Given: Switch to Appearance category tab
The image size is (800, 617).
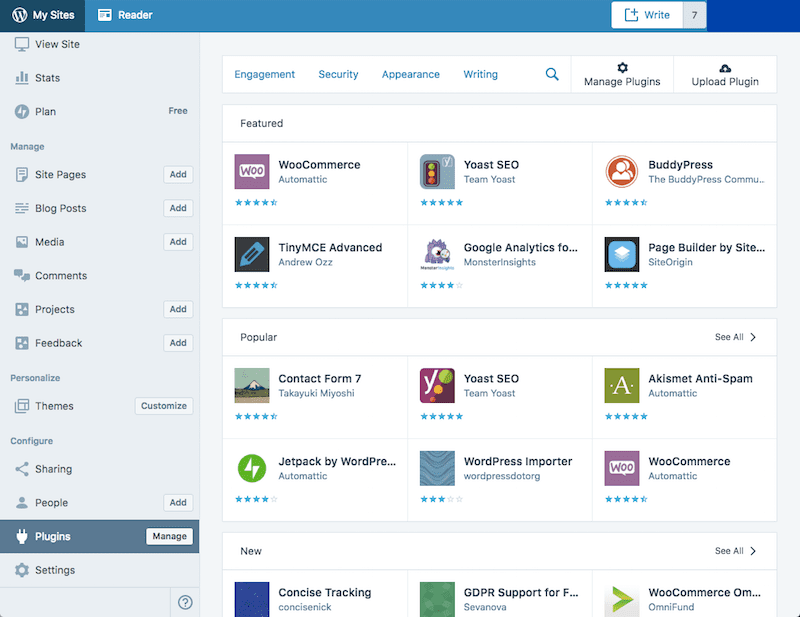Looking at the screenshot, I should coord(411,74).
